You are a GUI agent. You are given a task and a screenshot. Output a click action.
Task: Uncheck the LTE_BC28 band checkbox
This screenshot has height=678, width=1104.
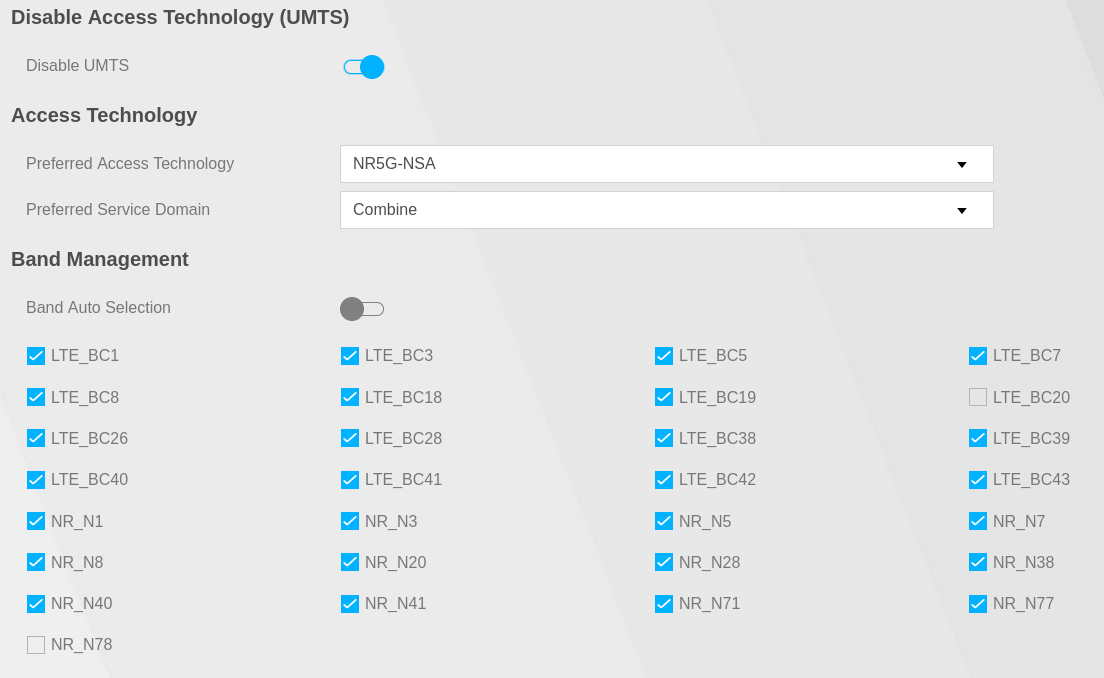tap(350, 438)
